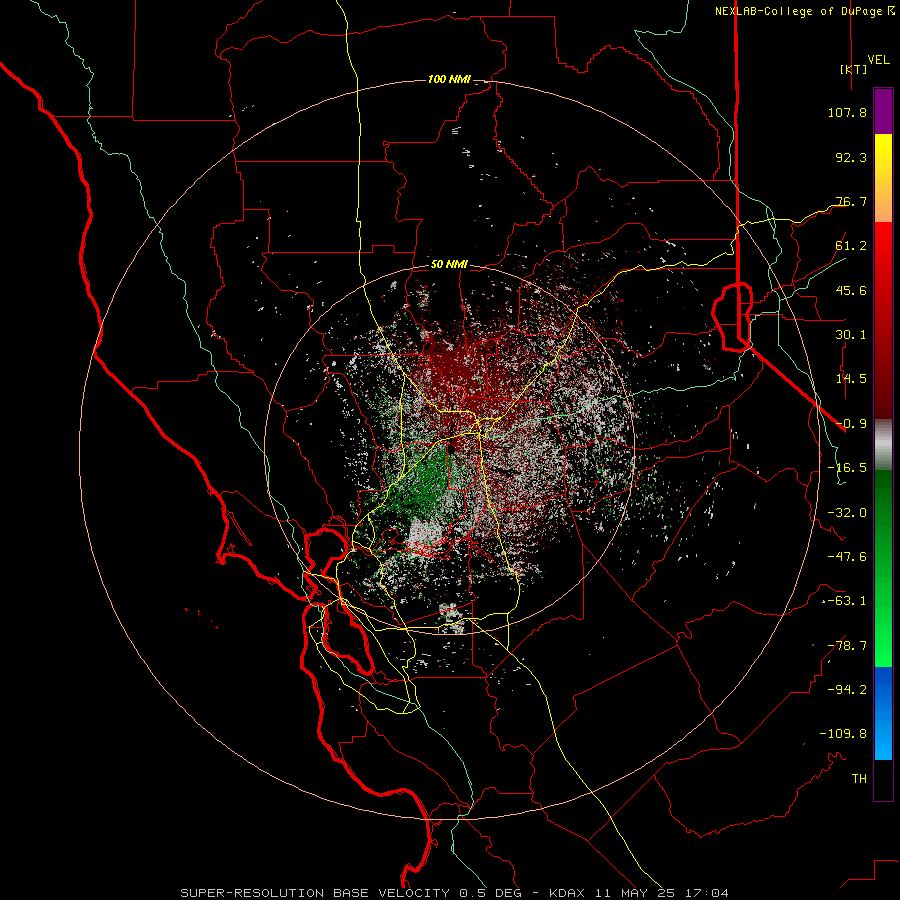Select the 61.2 scale value
Image resolution: width=900 pixels, height=900 pixels.
tap(851, 246)
